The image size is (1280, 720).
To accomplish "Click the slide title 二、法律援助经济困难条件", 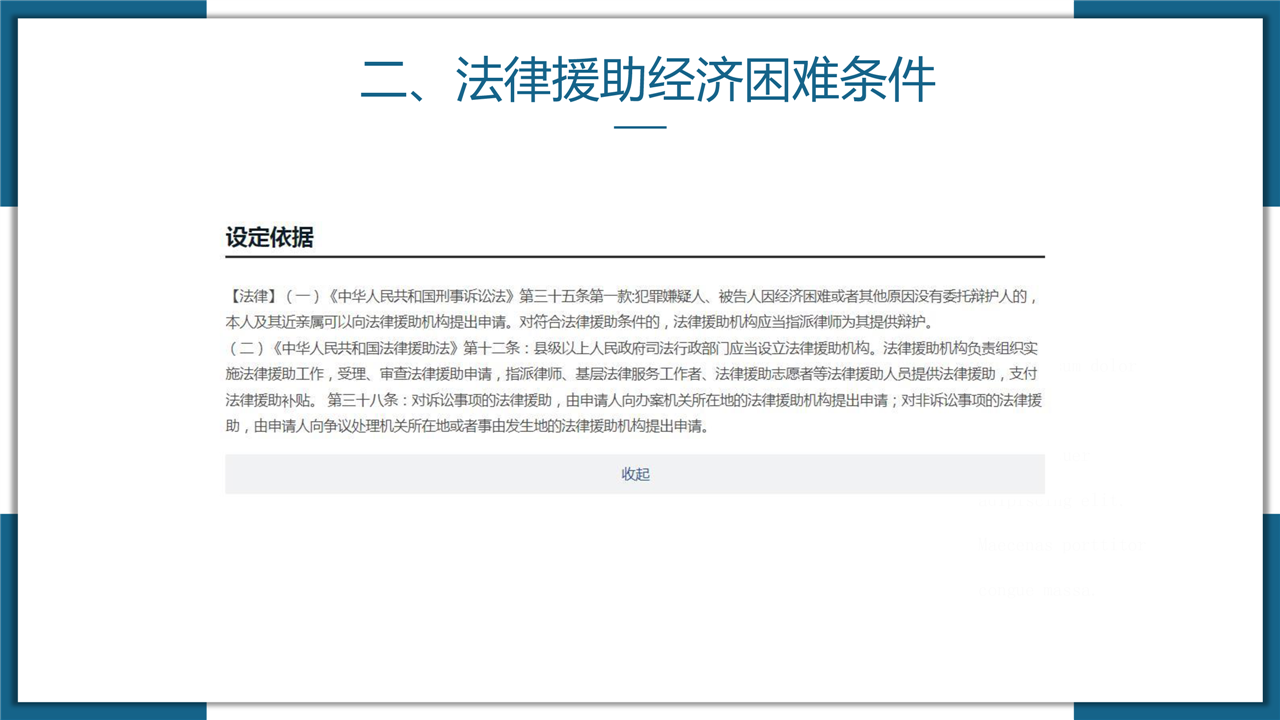I will 647,80.
